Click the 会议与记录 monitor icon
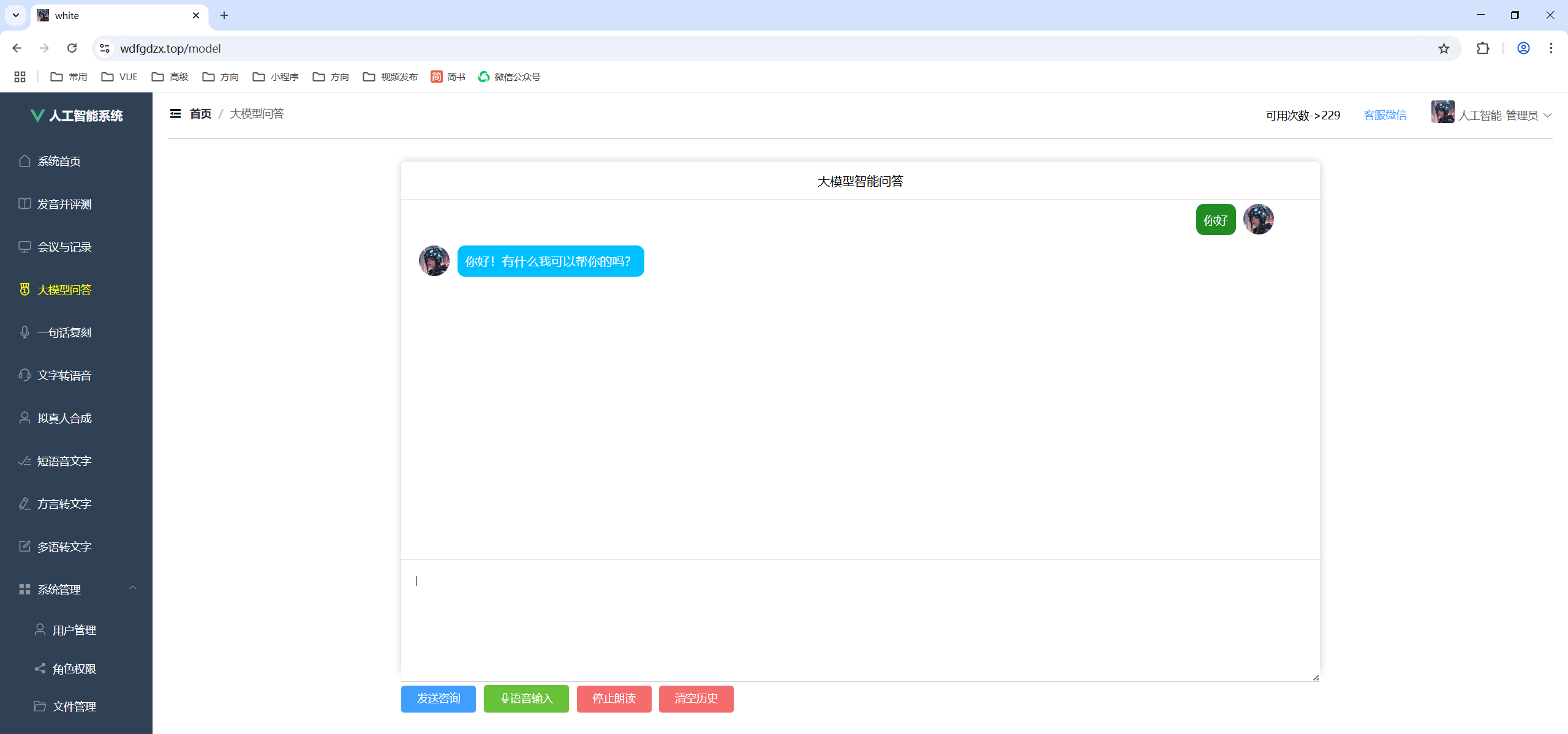This screenshot has width=1568, height=734. click(x=24, y=247)
